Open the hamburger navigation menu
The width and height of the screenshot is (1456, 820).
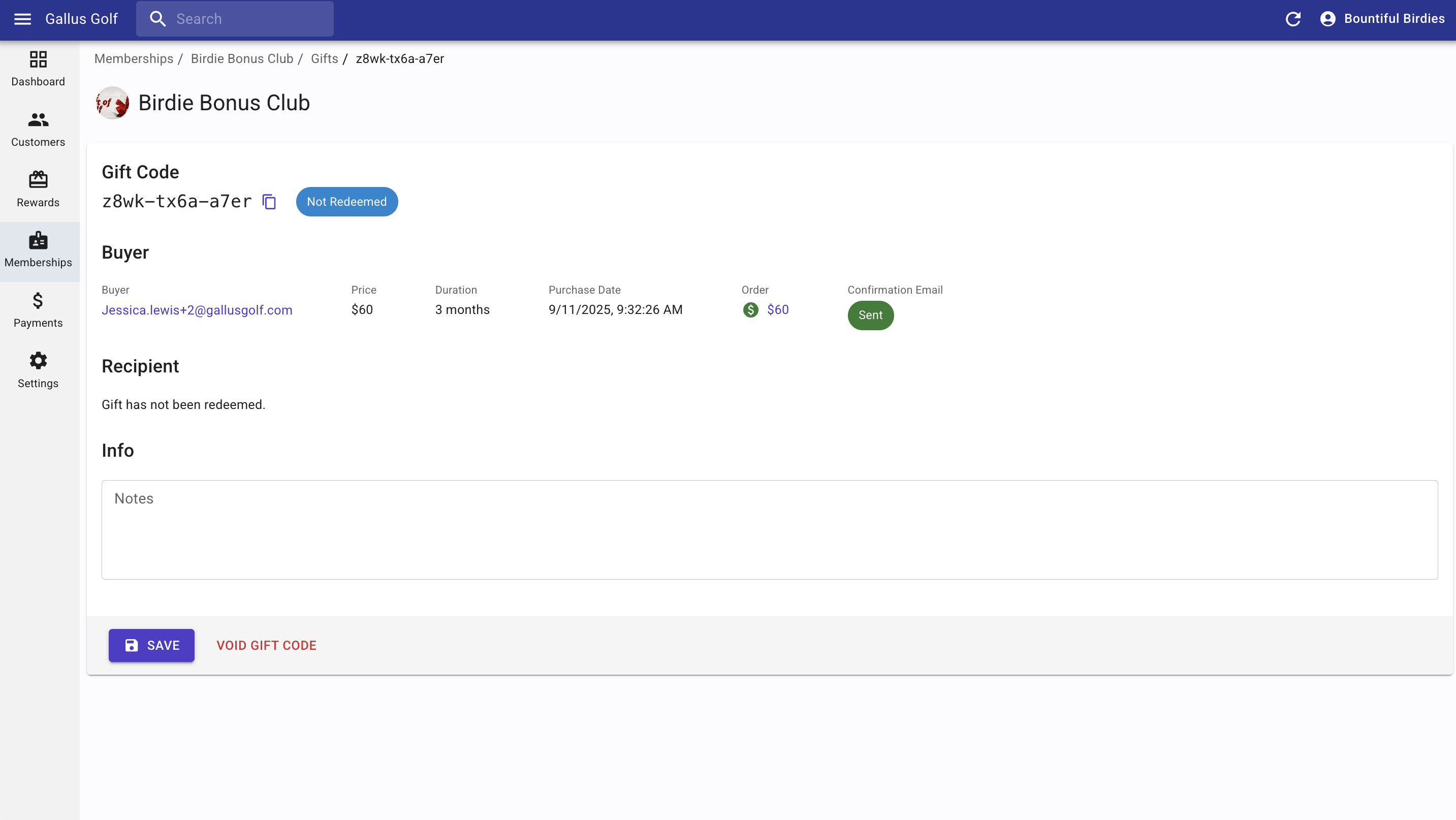tap(23, 19)
